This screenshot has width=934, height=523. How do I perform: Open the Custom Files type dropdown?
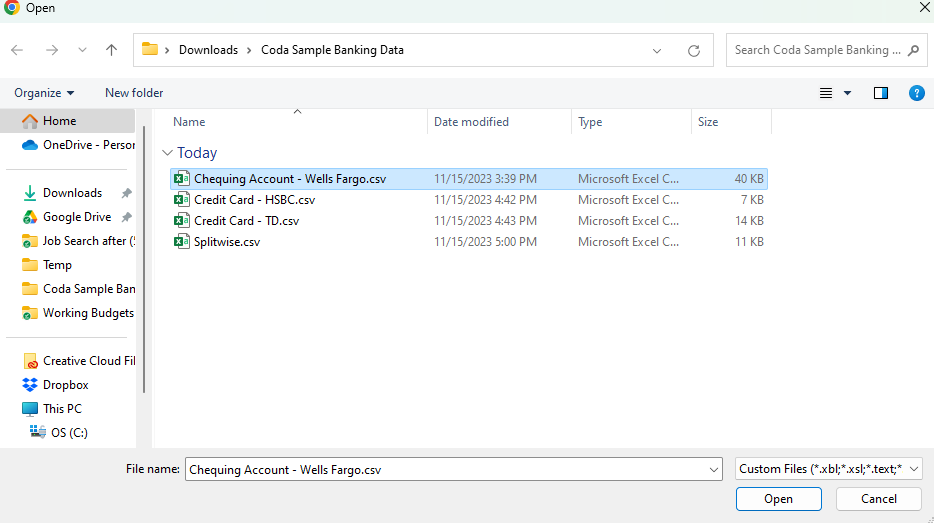tap(828, 469)
